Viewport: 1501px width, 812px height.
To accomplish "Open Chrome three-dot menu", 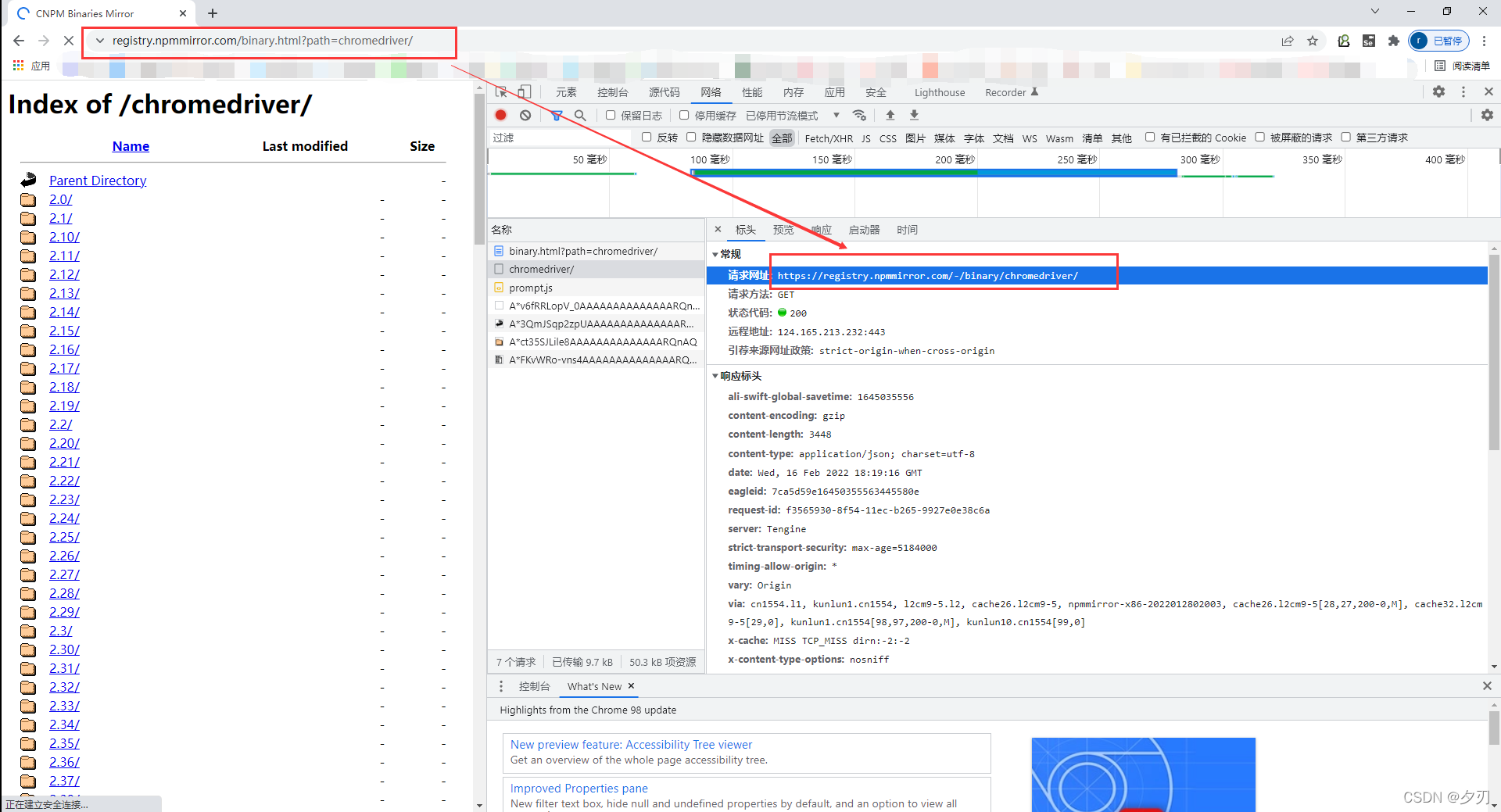I will pos(1484,41).
